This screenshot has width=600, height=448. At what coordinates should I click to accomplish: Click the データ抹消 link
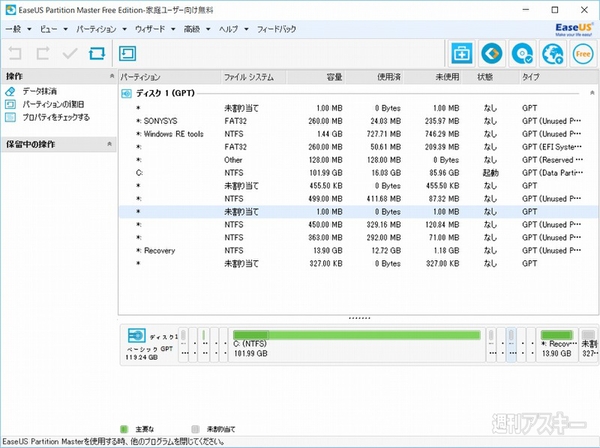(x=39, y=91)
